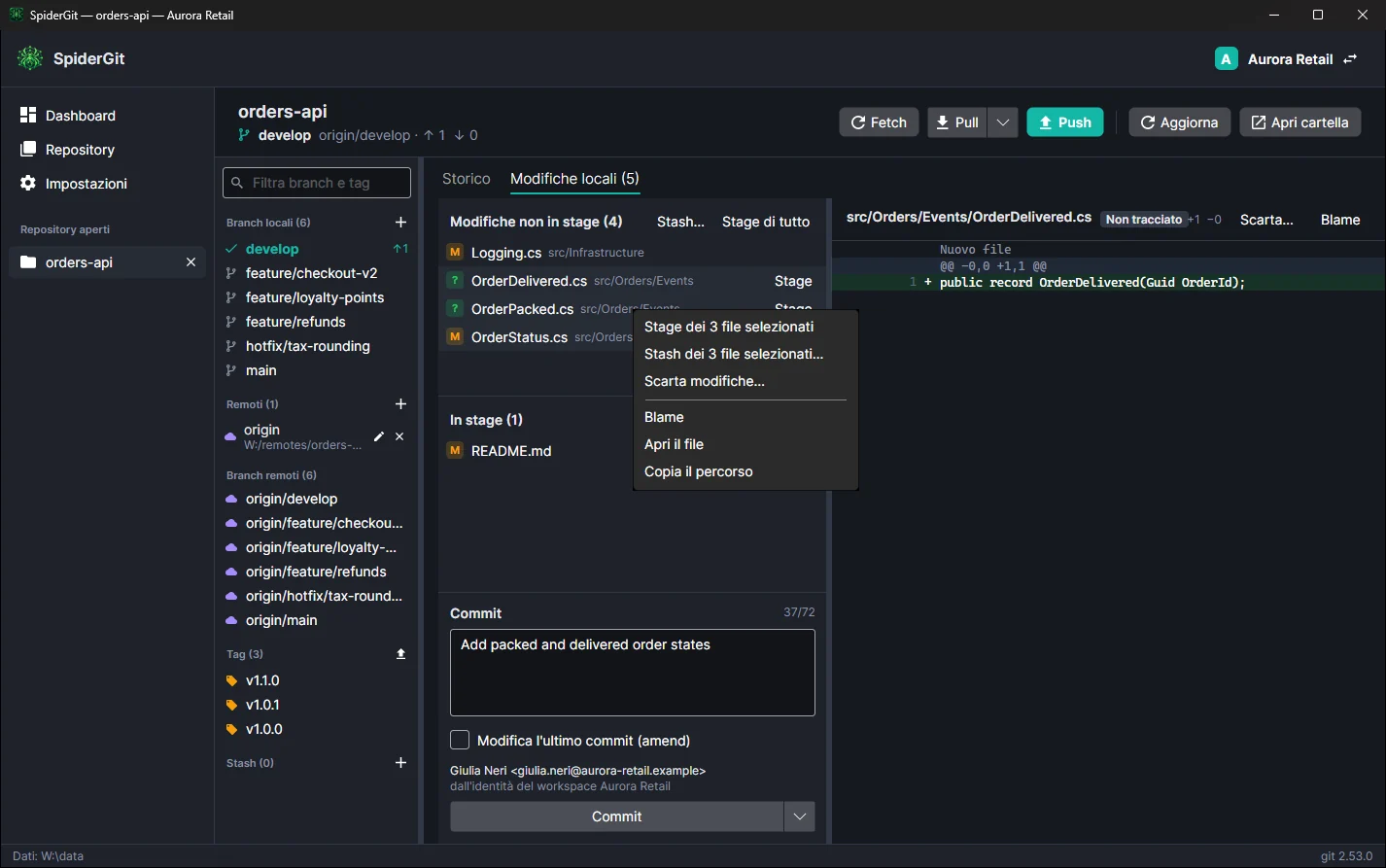Image resolution: width=1386 pixels, height=868 pixels.
Task: Click the SpiderGit spider logo
Action: pos(30,58)
